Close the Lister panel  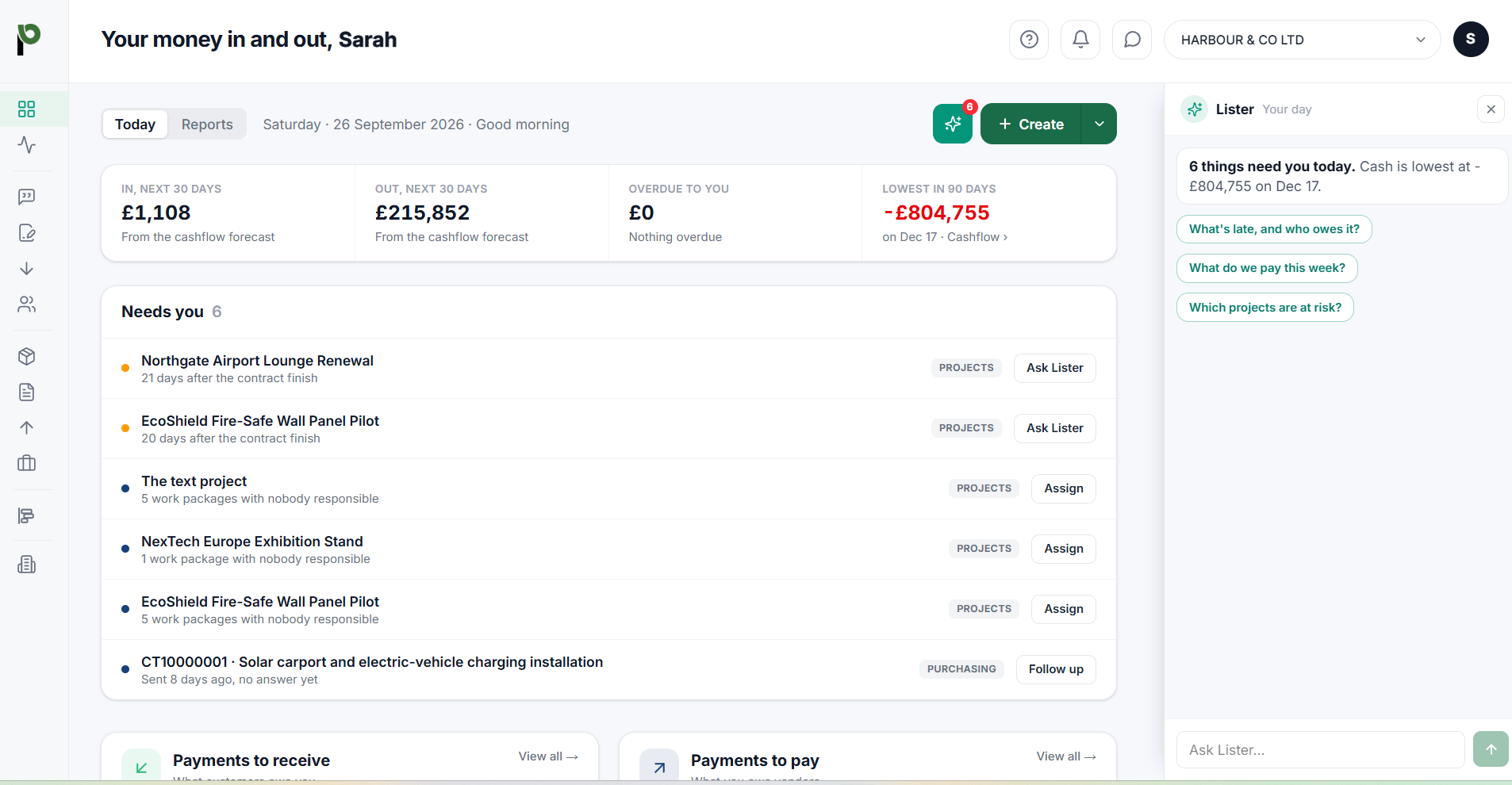pos(1491,109)
